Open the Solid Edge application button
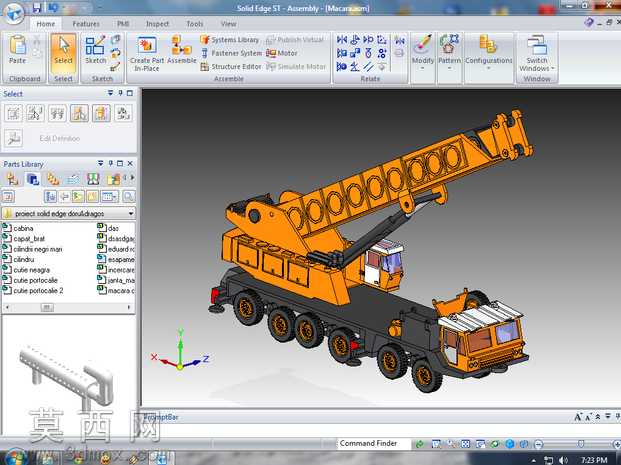 click(14, 13)
